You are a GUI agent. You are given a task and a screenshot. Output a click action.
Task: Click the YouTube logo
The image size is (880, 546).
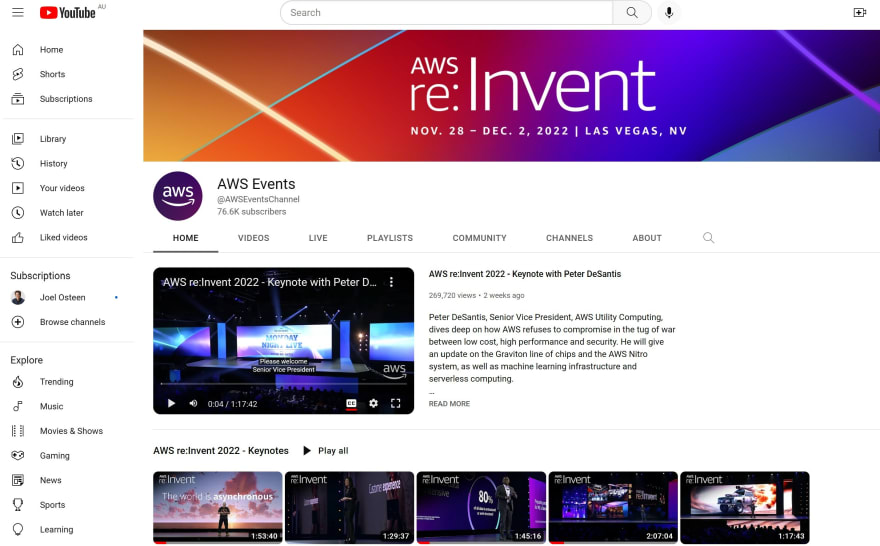pos(67,12)
